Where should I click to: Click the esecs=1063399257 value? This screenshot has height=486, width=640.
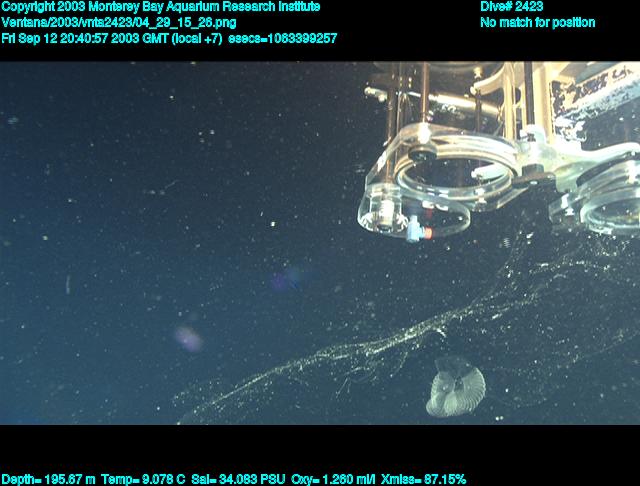tap(282, 38)
